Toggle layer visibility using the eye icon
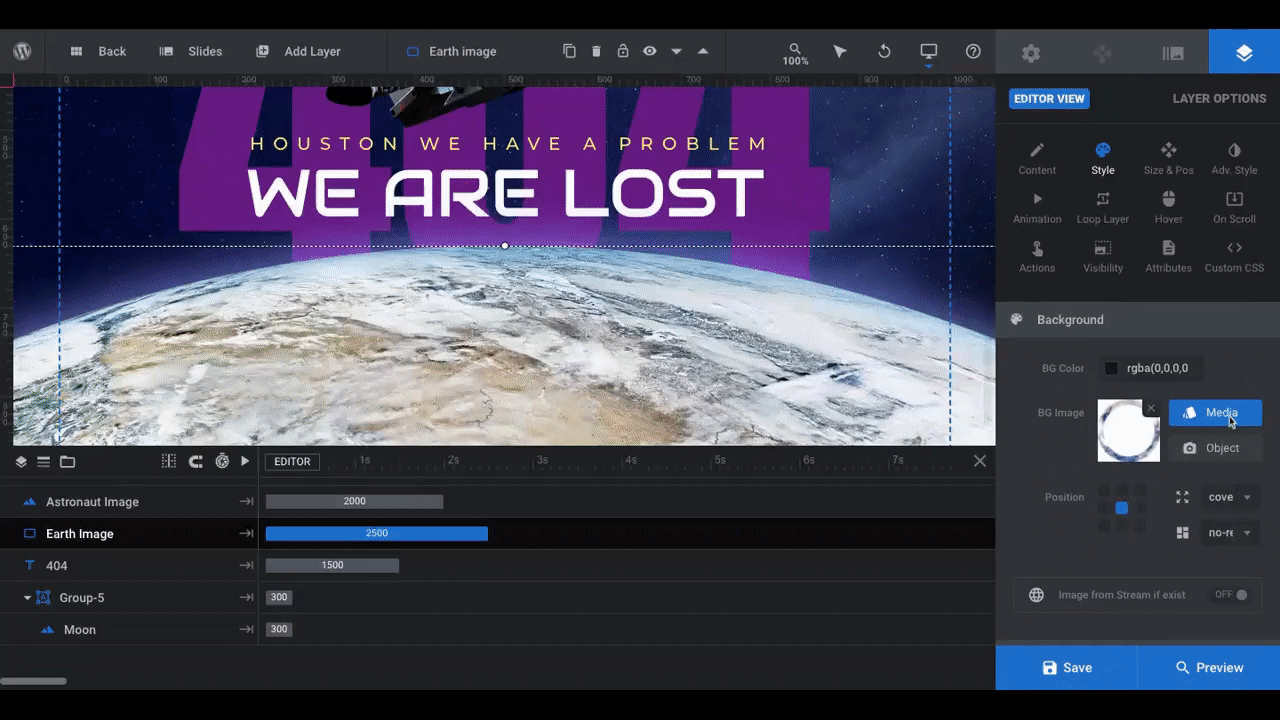1280x720 pixels. tap(650, 51)
